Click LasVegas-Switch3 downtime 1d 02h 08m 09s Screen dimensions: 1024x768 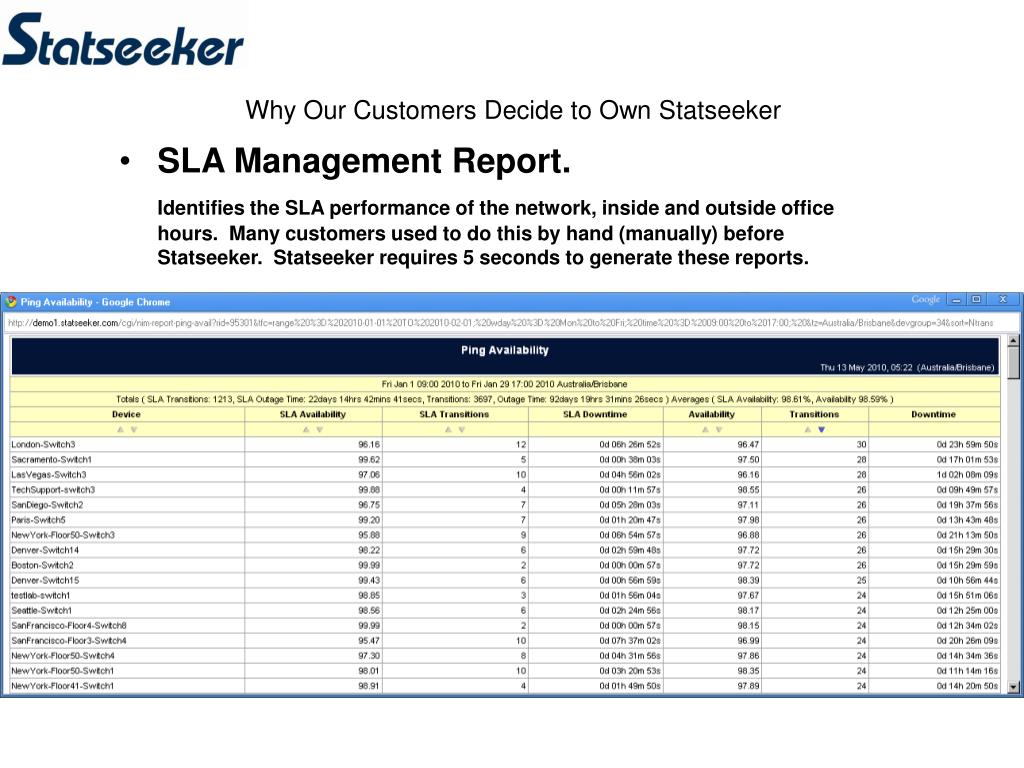[967, 474]
